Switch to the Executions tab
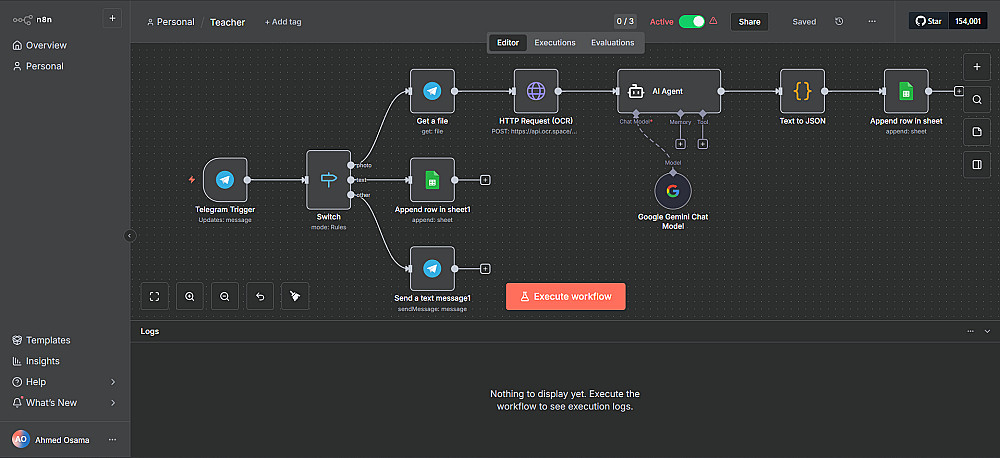The width and height of the screenshot is (1000, 458). pyautogui.click(x=555, y=43)
